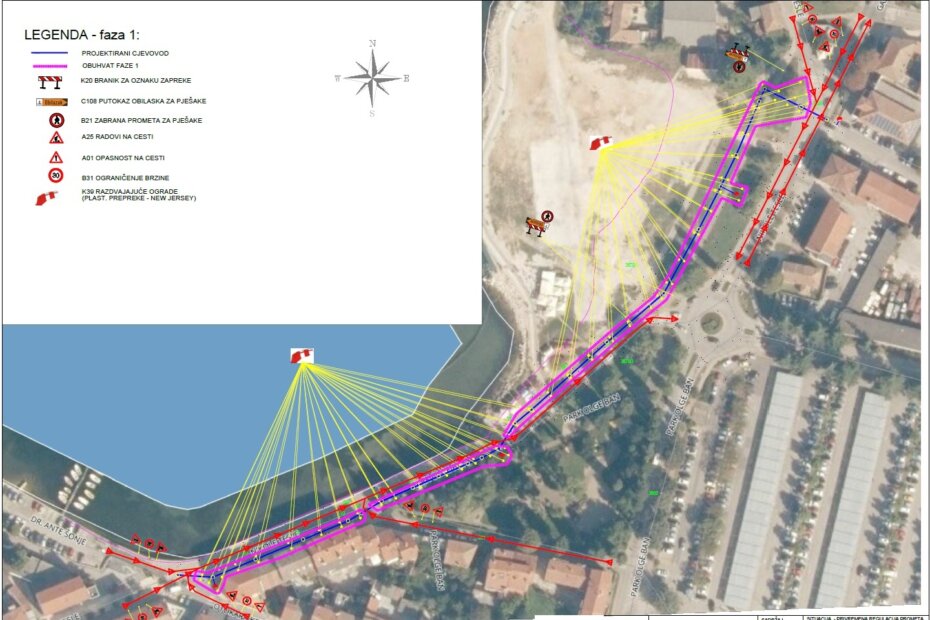Select the New Jersey barrier marker on gravel lot

click(601, 144)
